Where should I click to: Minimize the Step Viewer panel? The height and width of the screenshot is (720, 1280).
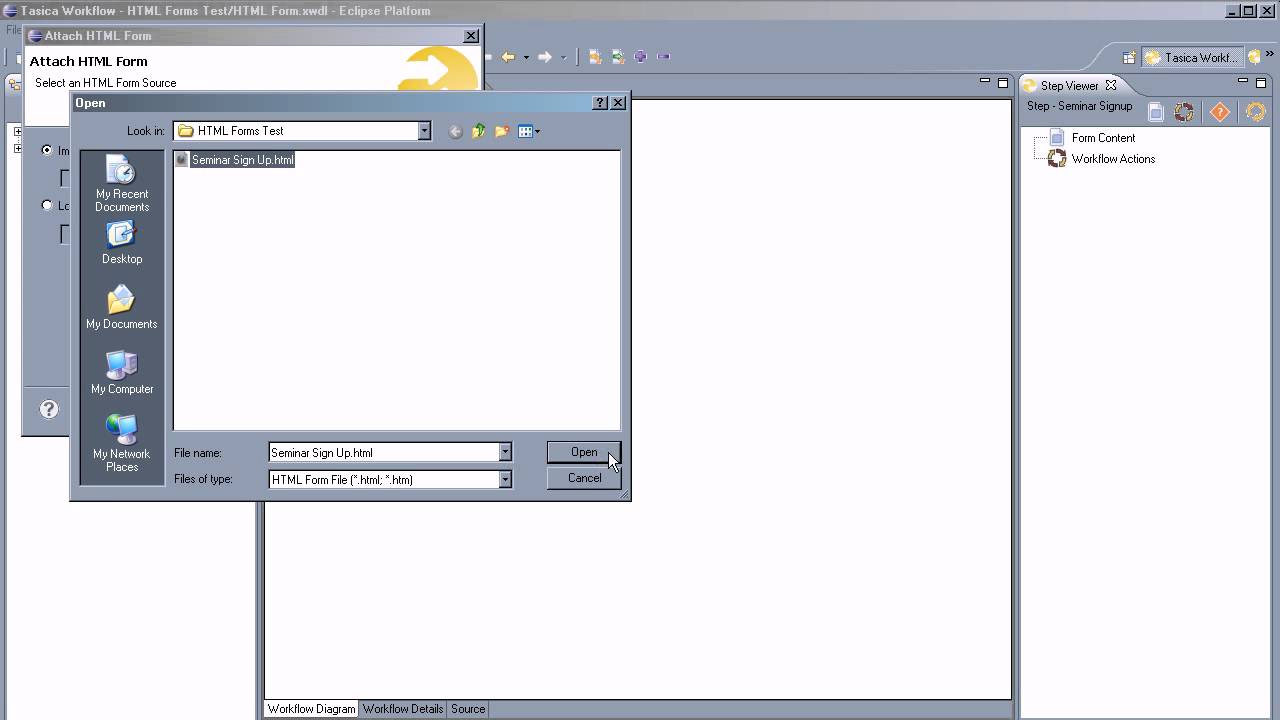pyautogui.click(x=1243, y=82)
